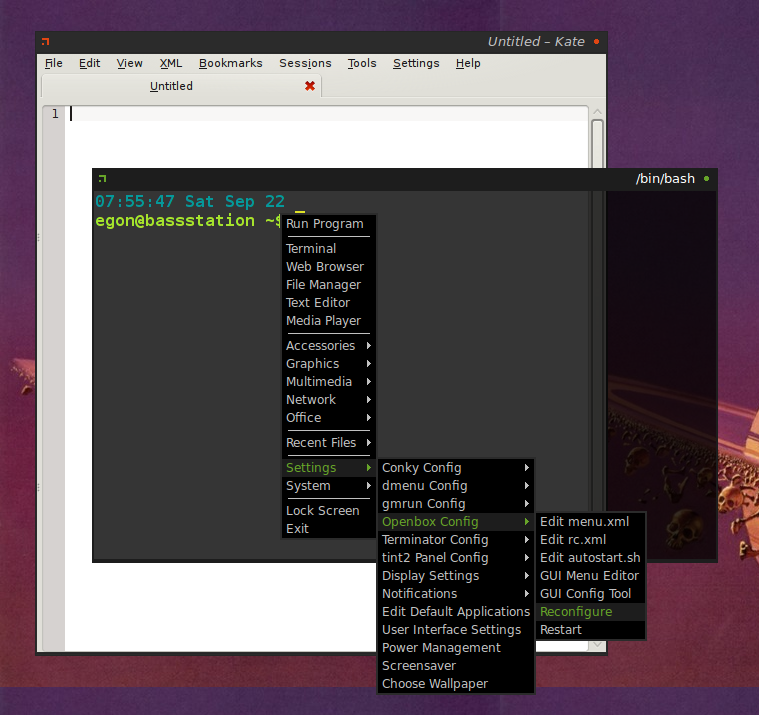Close the Untitled tab with the red X
Image resolution: width=759 pixels, height=715 pixels.
coord(310,86)
